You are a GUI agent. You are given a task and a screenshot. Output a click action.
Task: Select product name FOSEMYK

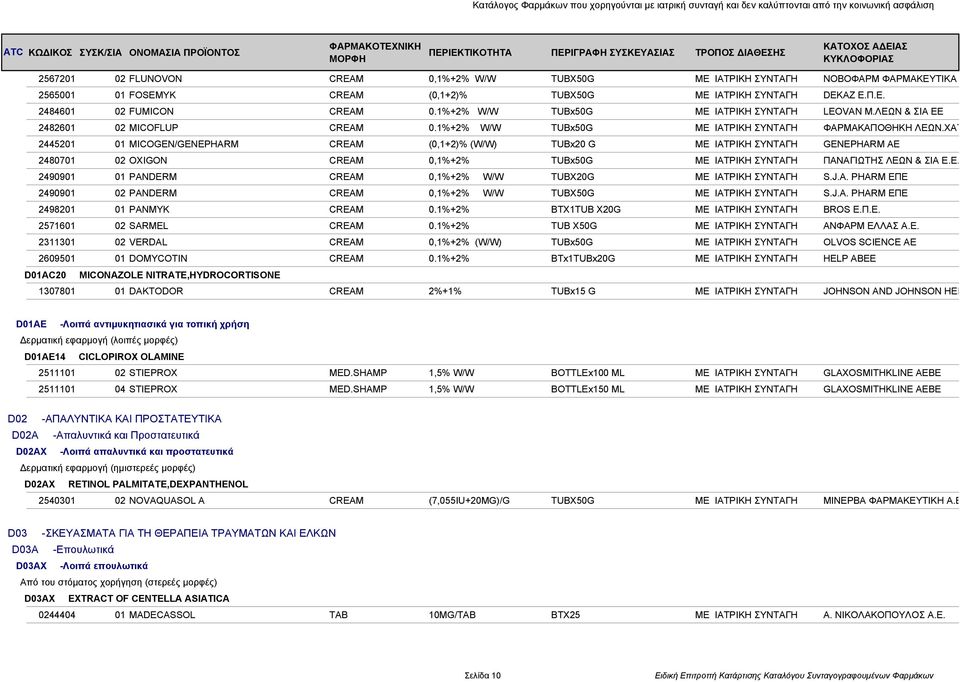pyautogui.click(x=152, y=96)
